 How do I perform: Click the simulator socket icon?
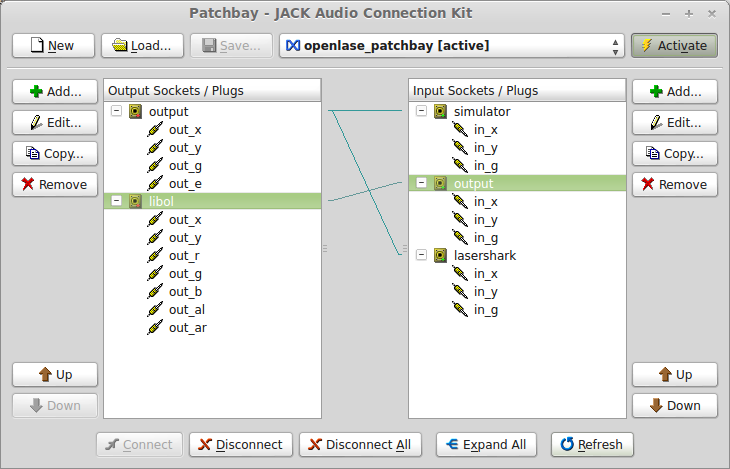pos(441,112)
